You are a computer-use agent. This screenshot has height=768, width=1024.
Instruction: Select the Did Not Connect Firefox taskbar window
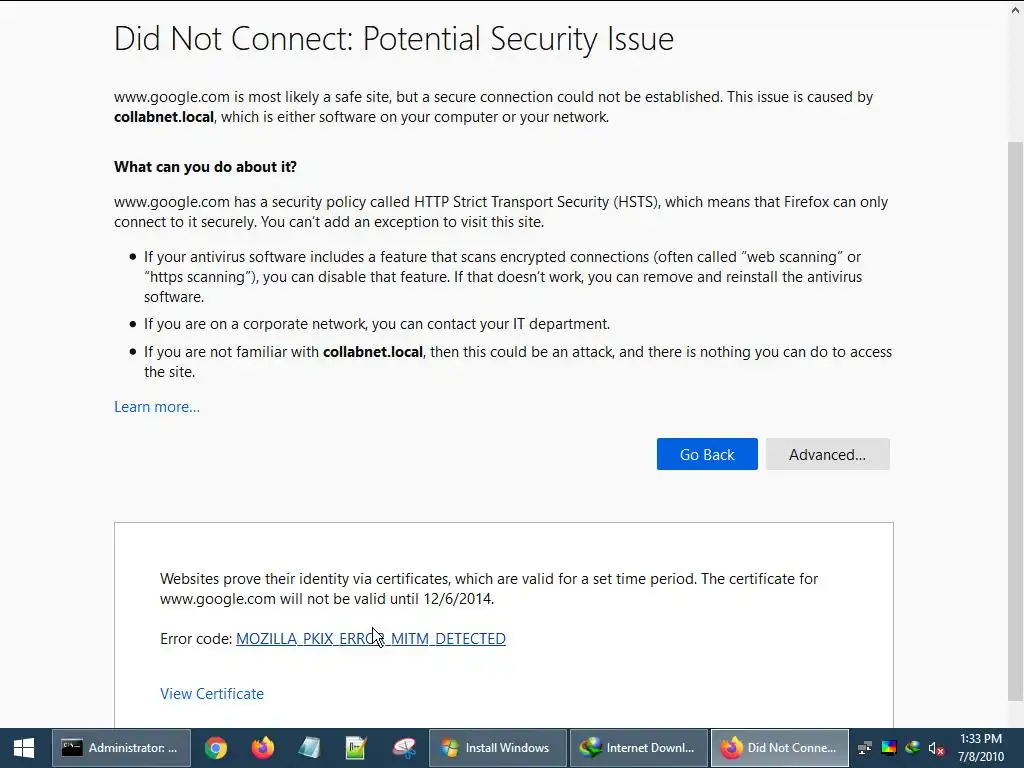coord(779,747)
